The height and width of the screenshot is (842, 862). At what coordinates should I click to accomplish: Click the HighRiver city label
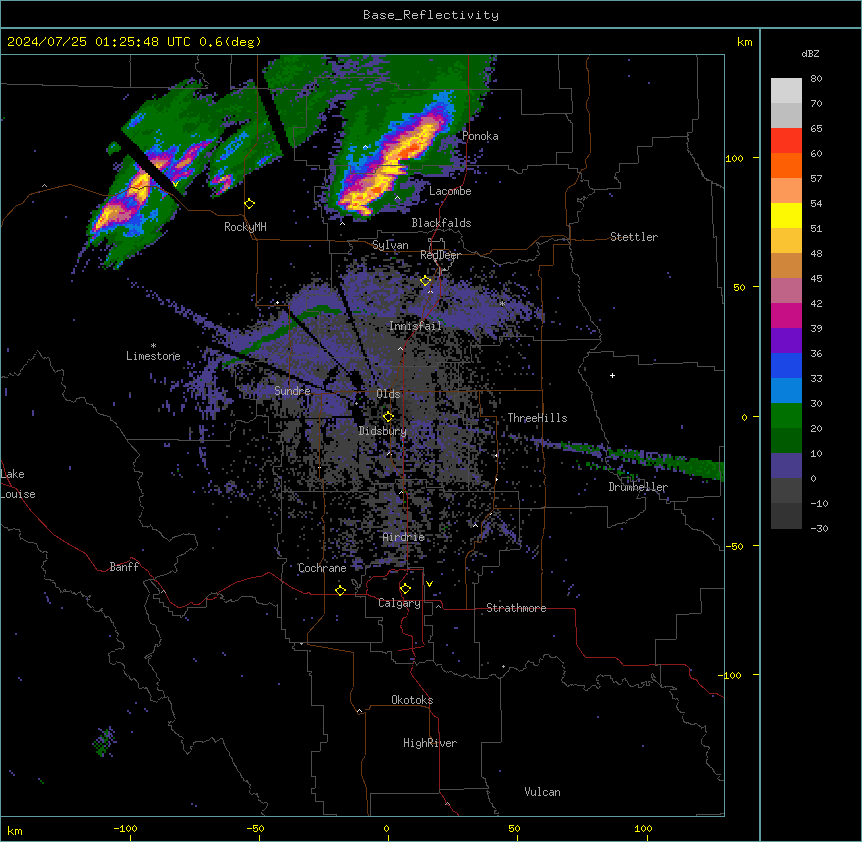tap(430, 744)
